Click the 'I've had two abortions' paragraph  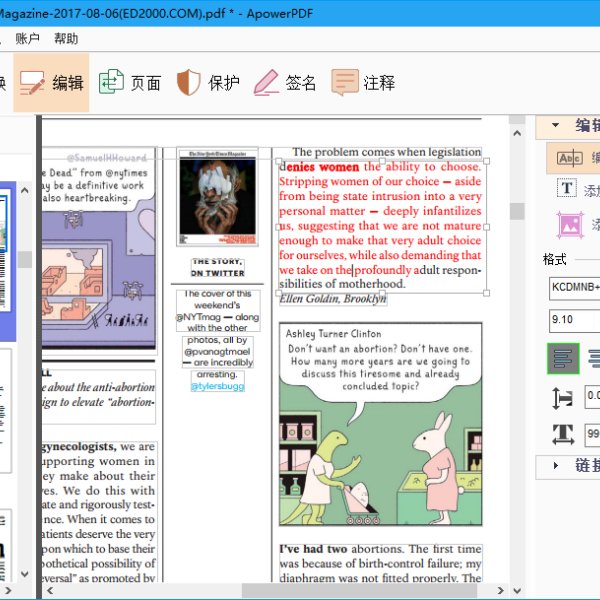(380, 563)
